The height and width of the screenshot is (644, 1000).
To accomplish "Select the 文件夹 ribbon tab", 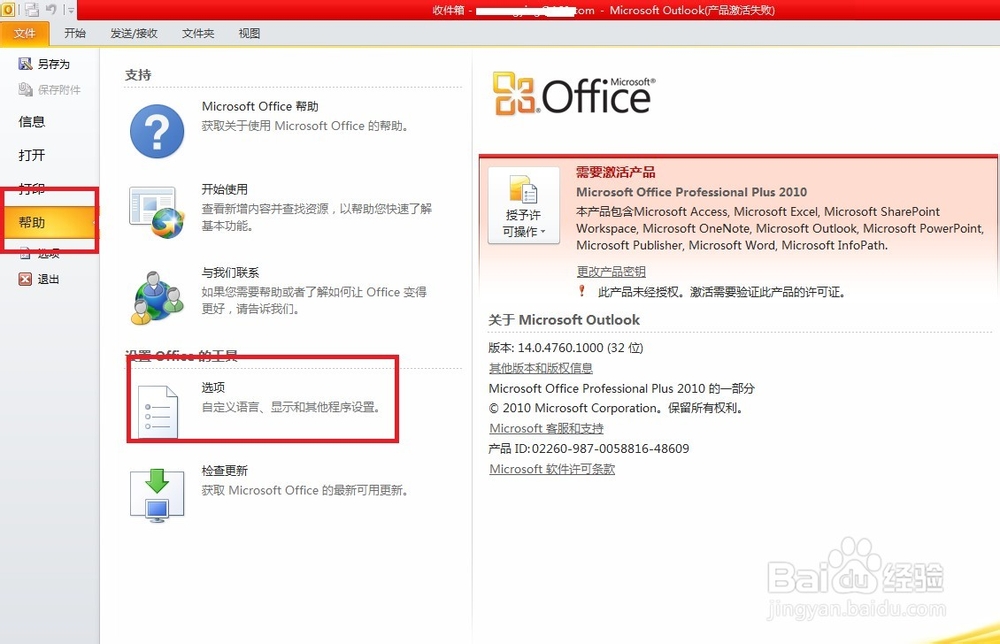I will (x=198, y=33).
